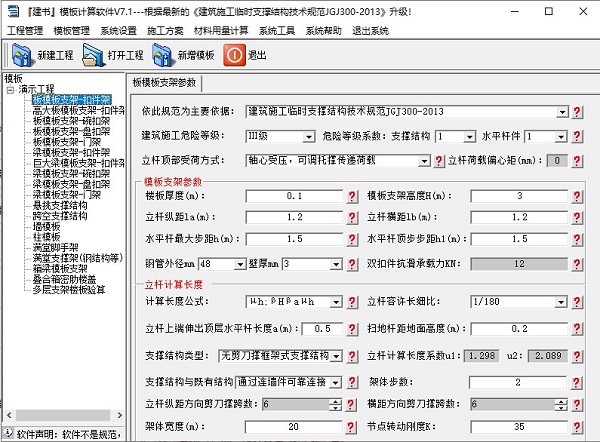Open the 立杆顶部受荷方式 dropdown
Viewport: 600px width, 442px height.
(x=424, y=161)
